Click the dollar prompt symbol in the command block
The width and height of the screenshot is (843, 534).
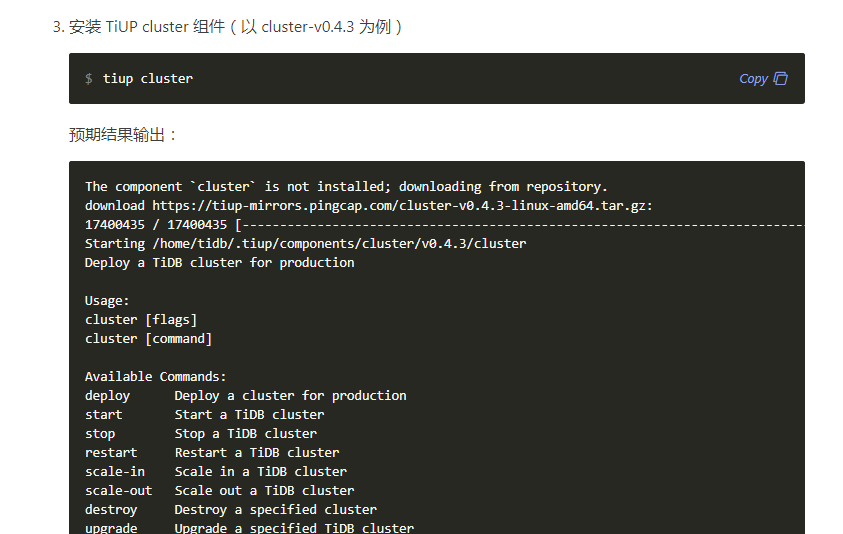click(x=89, y=78)
